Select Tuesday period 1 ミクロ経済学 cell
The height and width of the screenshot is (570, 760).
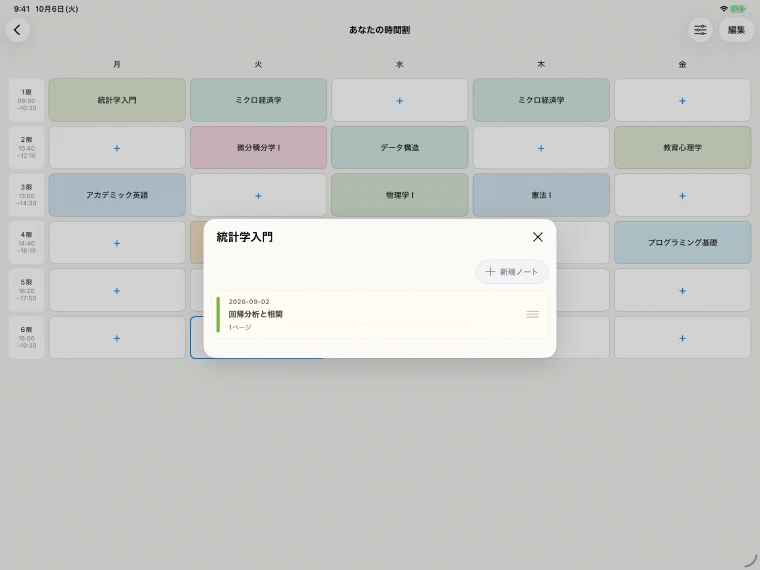258,100
